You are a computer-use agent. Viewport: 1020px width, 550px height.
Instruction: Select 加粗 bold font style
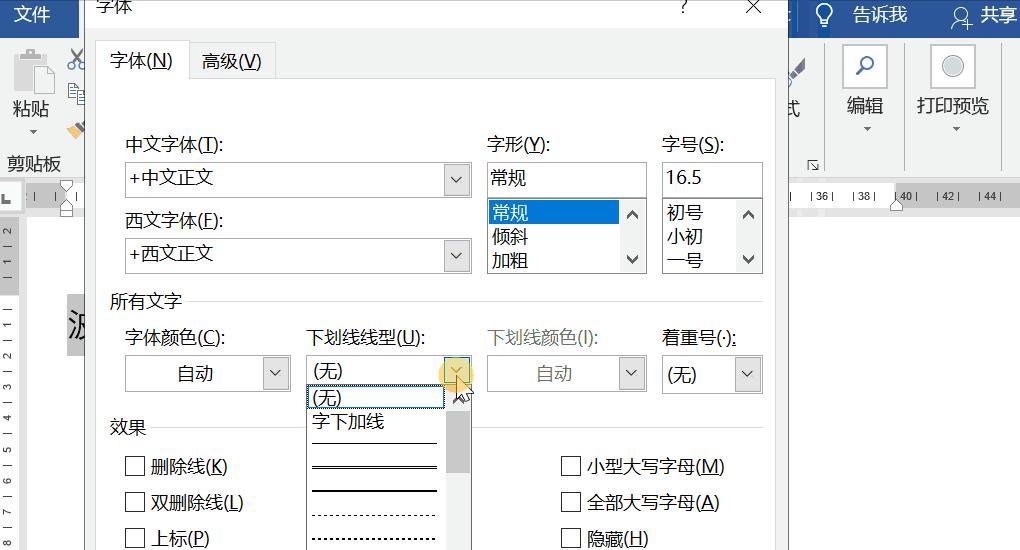pyautogui.click(x=554, y=260)
